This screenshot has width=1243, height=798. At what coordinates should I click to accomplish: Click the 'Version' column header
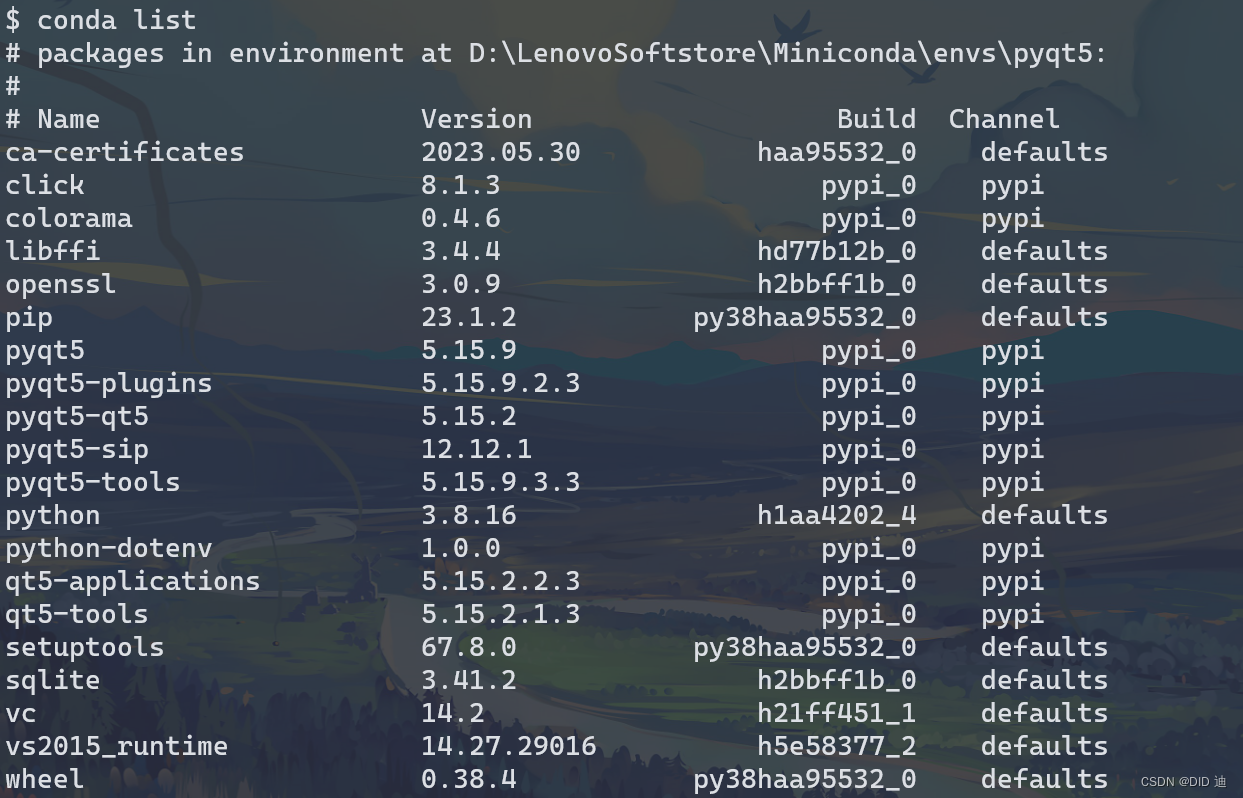coord(476,118)
